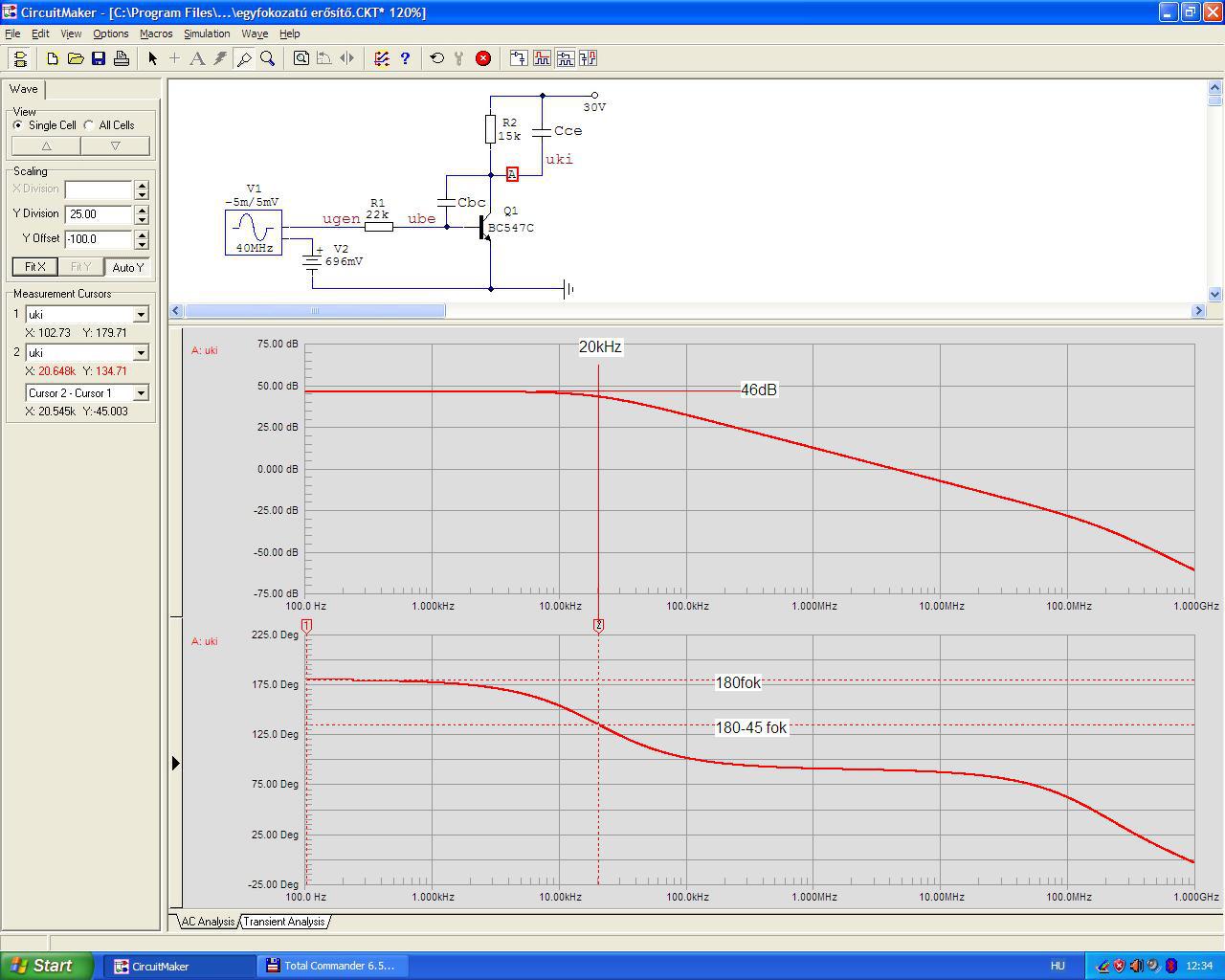Switch to Total Commander in taskbar
Image resolution: width=1225 pixels, height=980 pixels.
point(331,966)
